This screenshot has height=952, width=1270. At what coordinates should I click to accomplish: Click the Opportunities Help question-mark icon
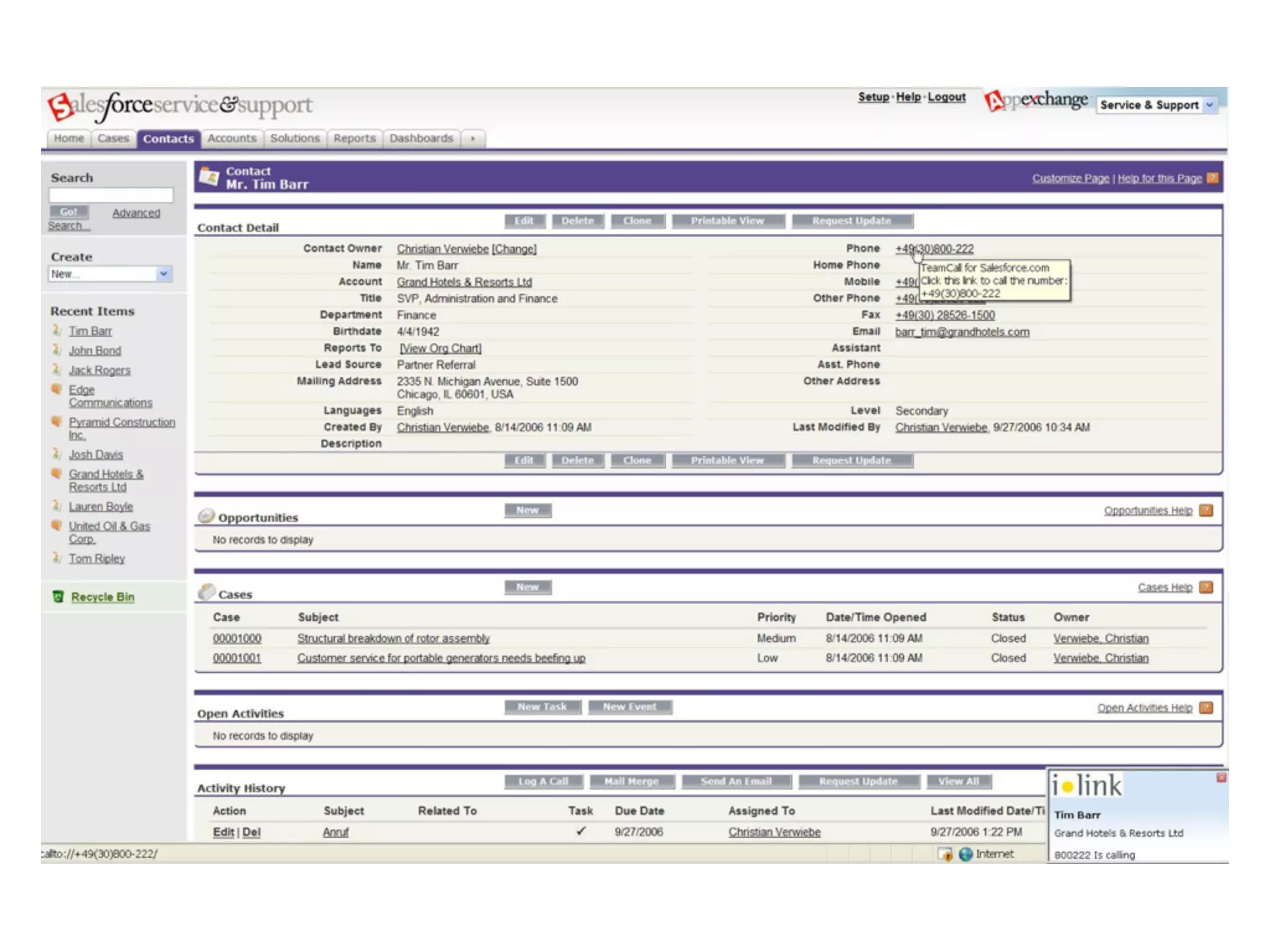pyautogui.click(x=1206, y=510)
